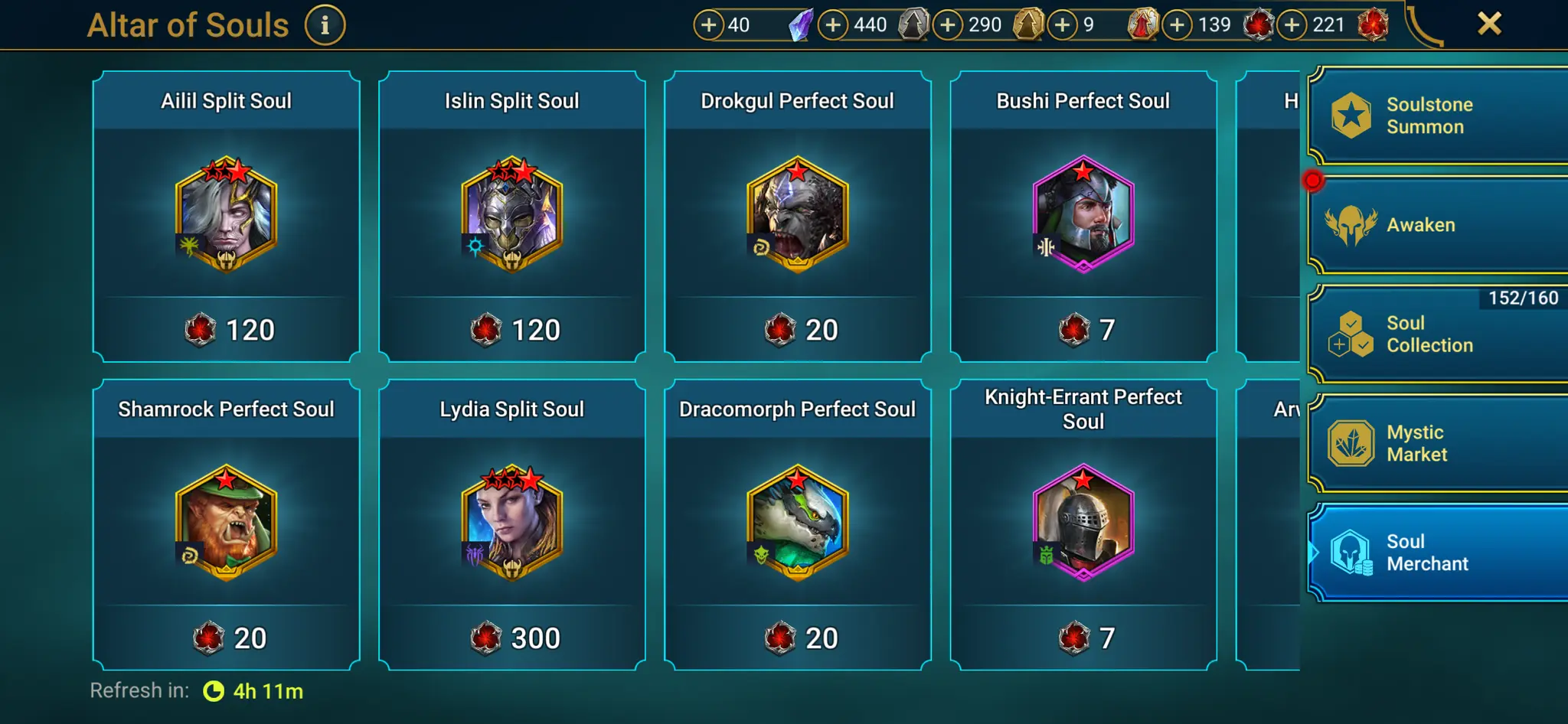
Task: Pick the Shamrock Perfect Soul portrait
Action: coord(227,523)
